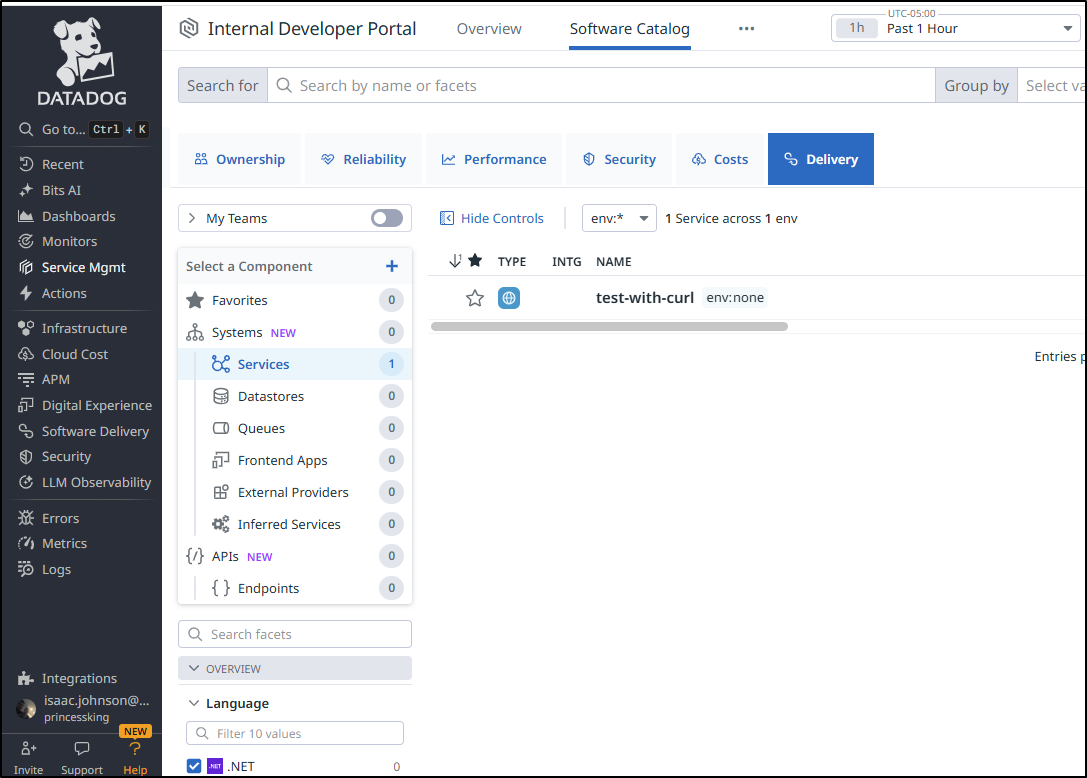
Task: Click the Search facets input
Action: [295, 634]
